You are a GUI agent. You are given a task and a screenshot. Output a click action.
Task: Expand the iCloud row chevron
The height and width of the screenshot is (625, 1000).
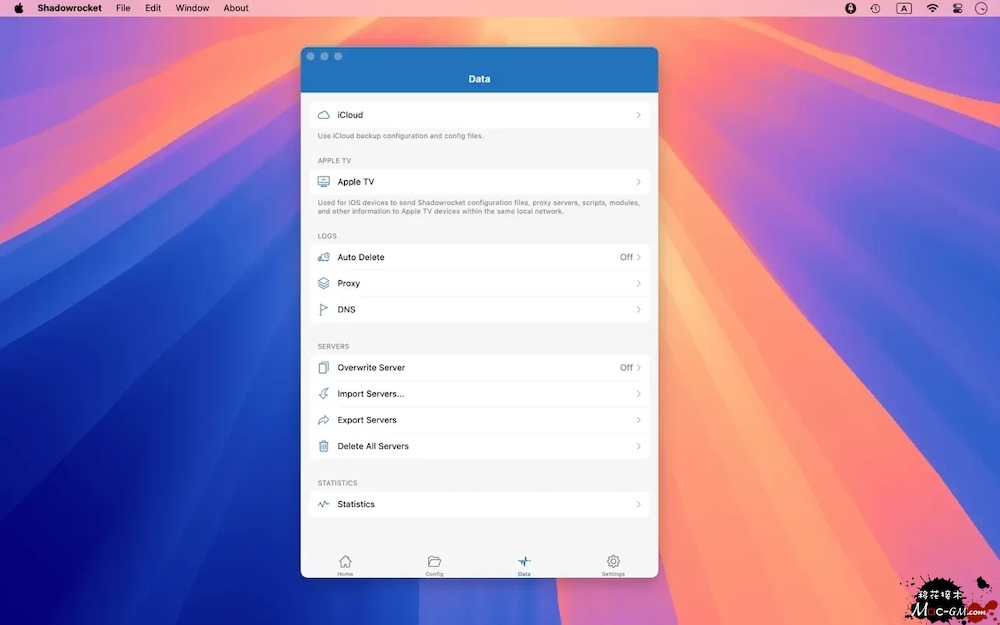click(639, 115)
